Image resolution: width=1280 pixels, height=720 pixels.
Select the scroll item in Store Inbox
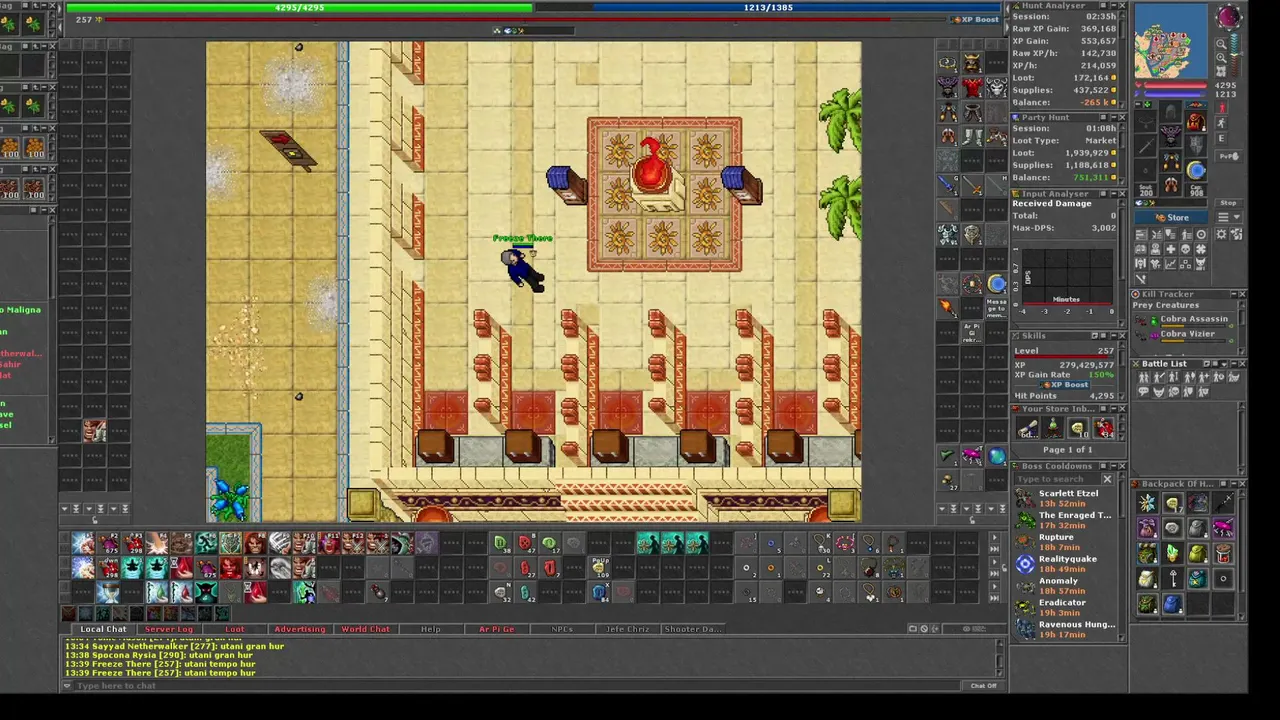1028,428
